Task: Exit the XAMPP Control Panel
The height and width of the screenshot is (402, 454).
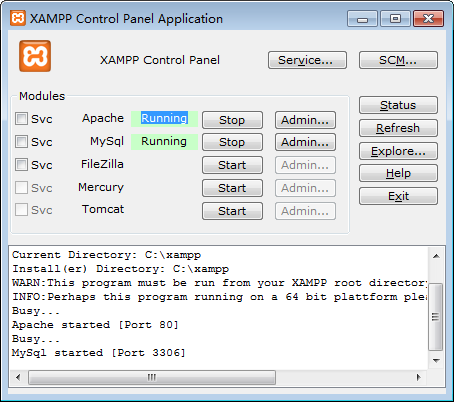Action: pos(398,196)
